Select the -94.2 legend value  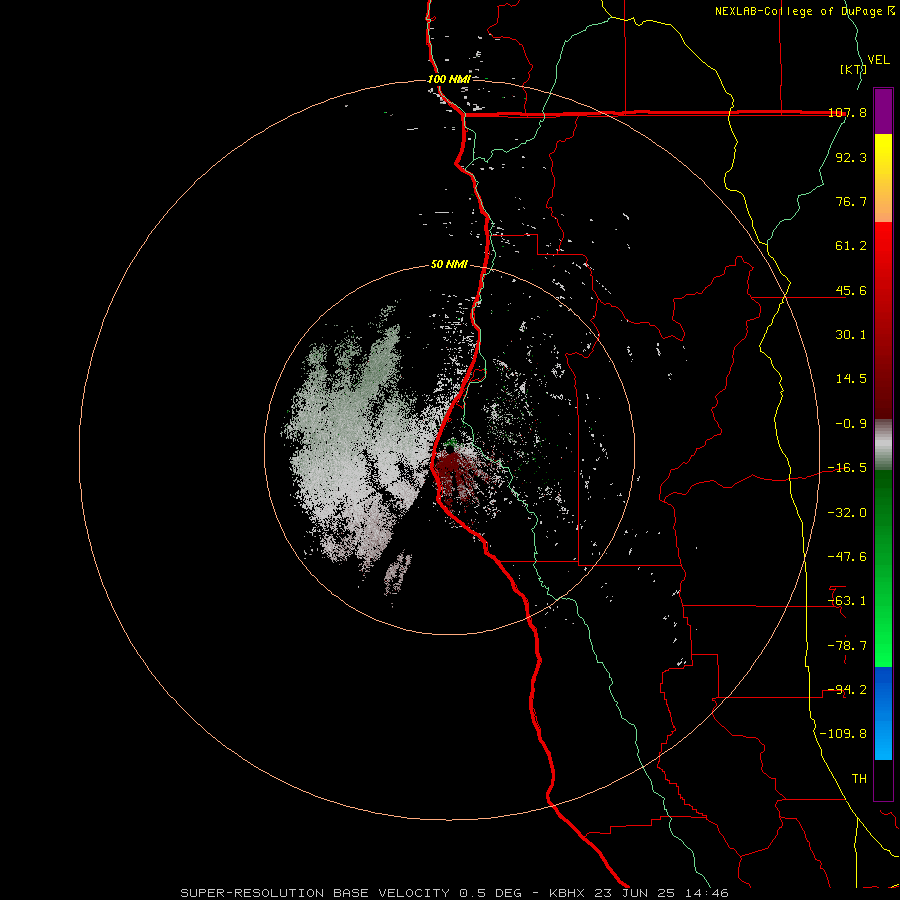tap(847, 690)
